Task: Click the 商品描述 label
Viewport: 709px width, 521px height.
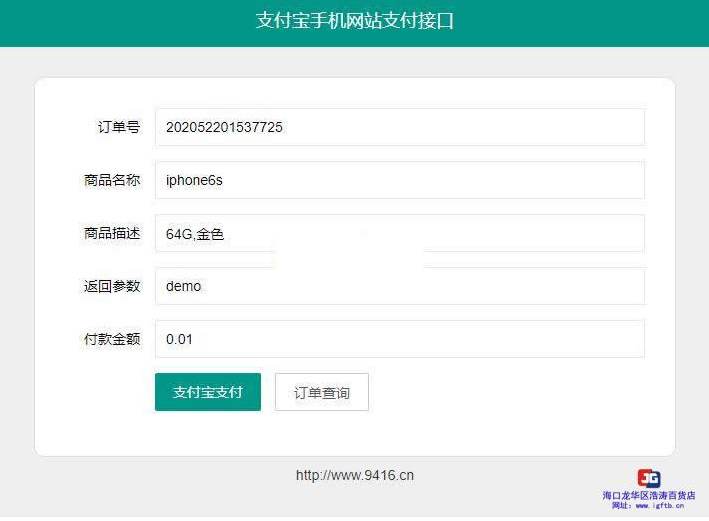Action: [112, 233]
